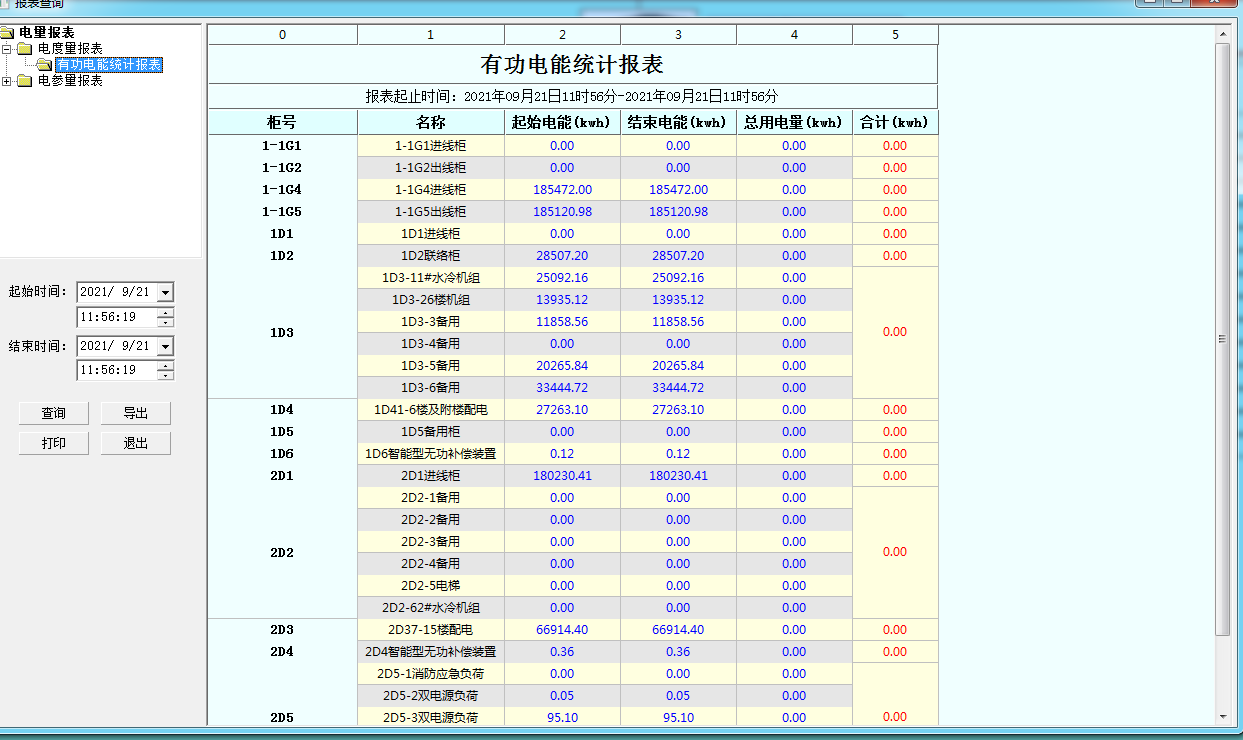
Task: Click the 33444.72 starting energy value
Action: 562,388
